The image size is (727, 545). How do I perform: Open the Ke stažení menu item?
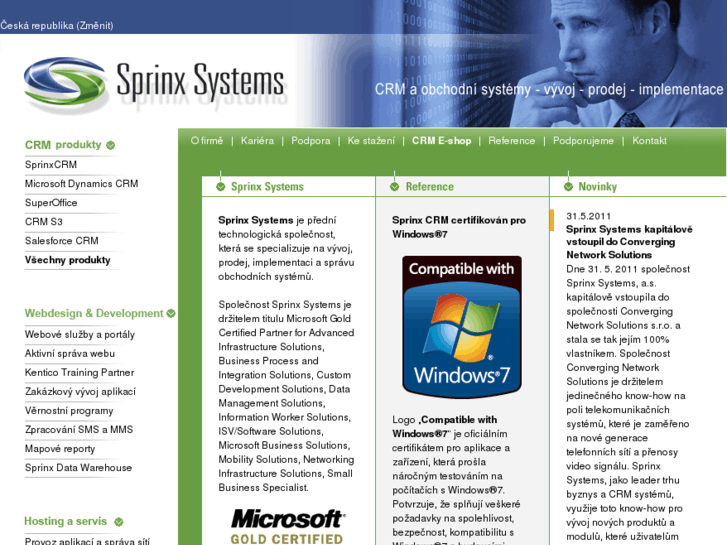[371, 141]
